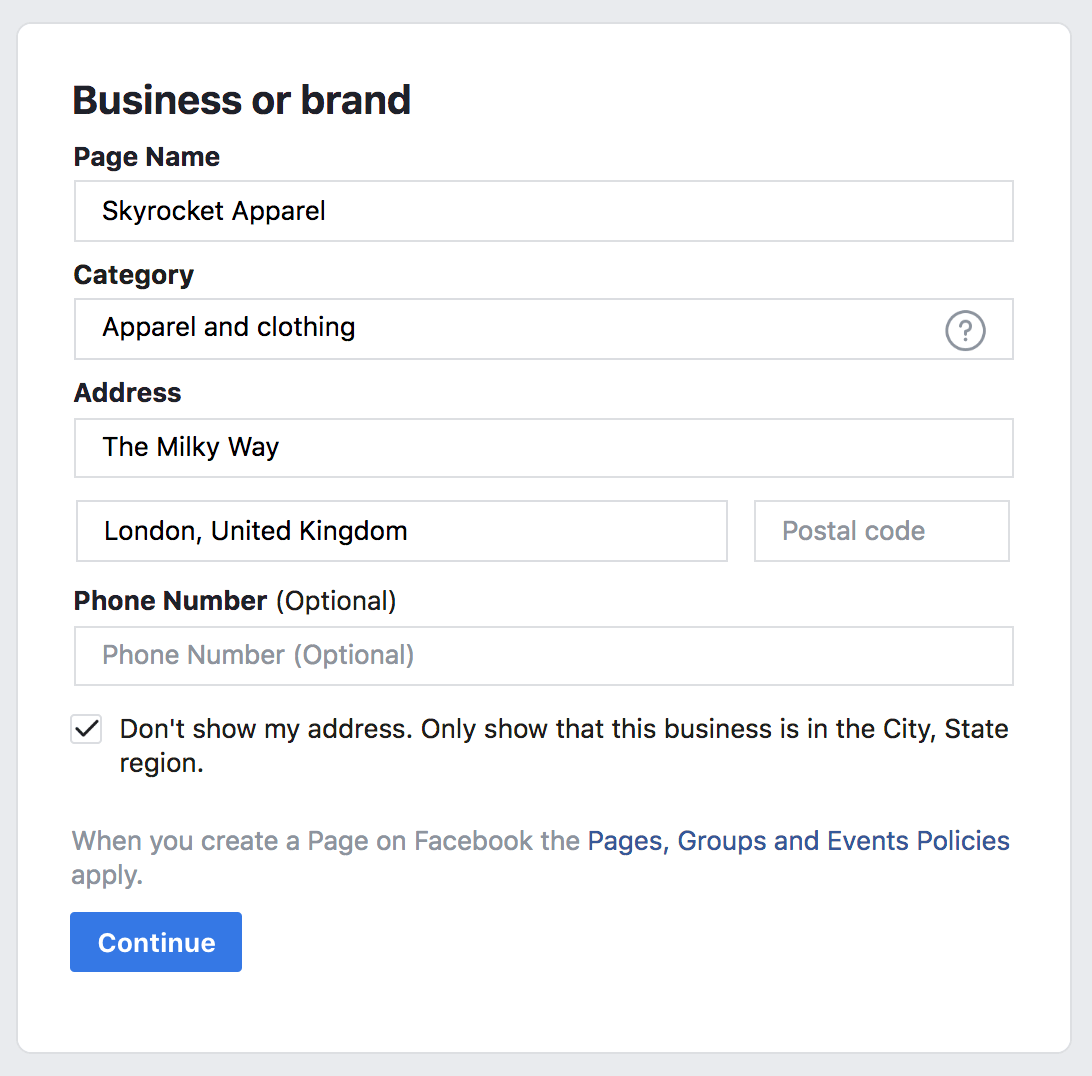Click the empty Postal code field

(881, 531)
